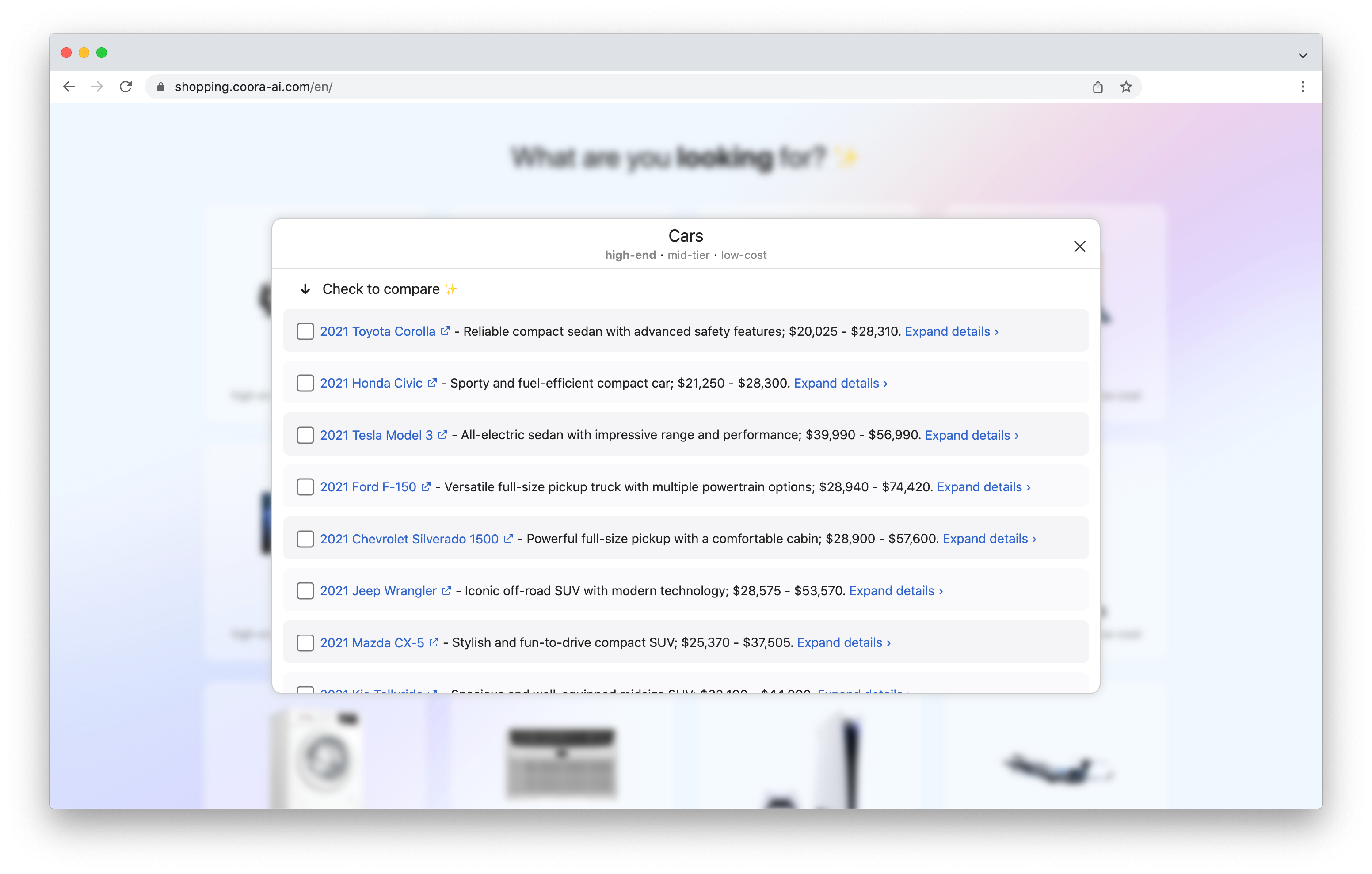Click the Cars dialog title
1372x874 pixels.
tap(686, 236)
